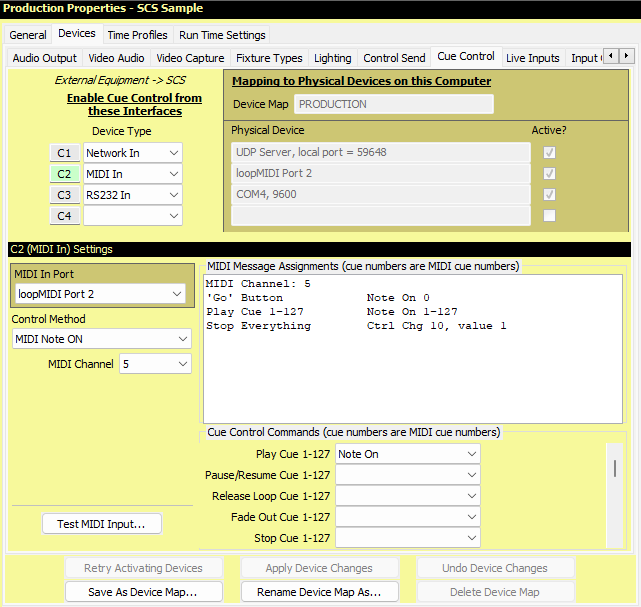Open C3 device type dropdown (RS232 In)
Viewport: 641px width, 607px height.
tap(133, 195)
